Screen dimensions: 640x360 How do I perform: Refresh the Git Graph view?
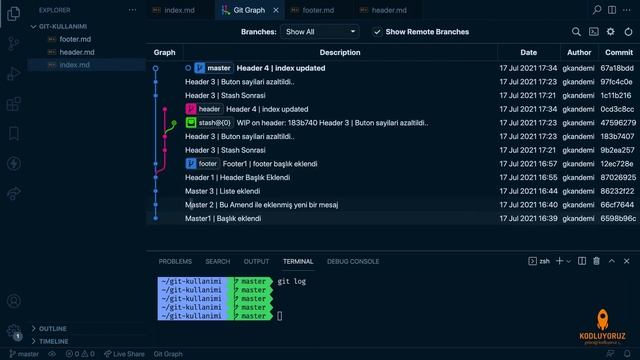click(x=628, y=32)
